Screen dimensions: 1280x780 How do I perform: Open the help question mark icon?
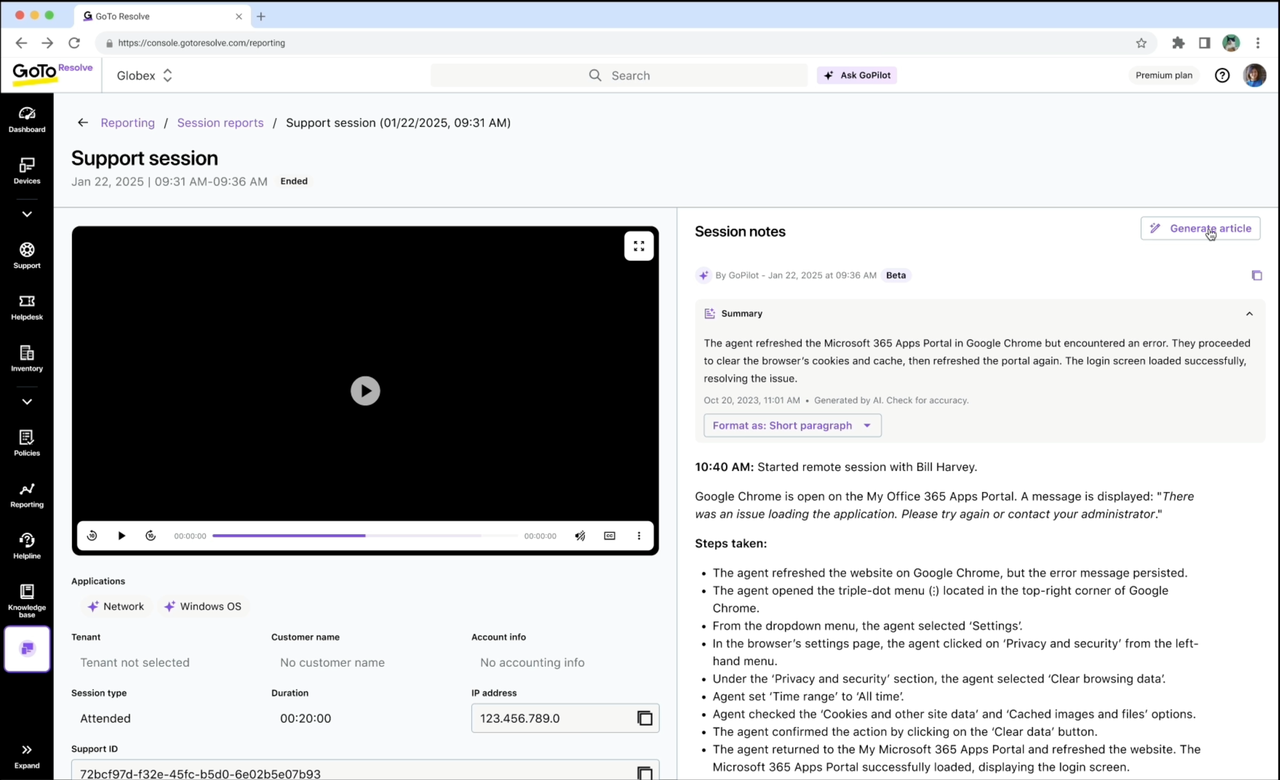(x=1222, y=75)
